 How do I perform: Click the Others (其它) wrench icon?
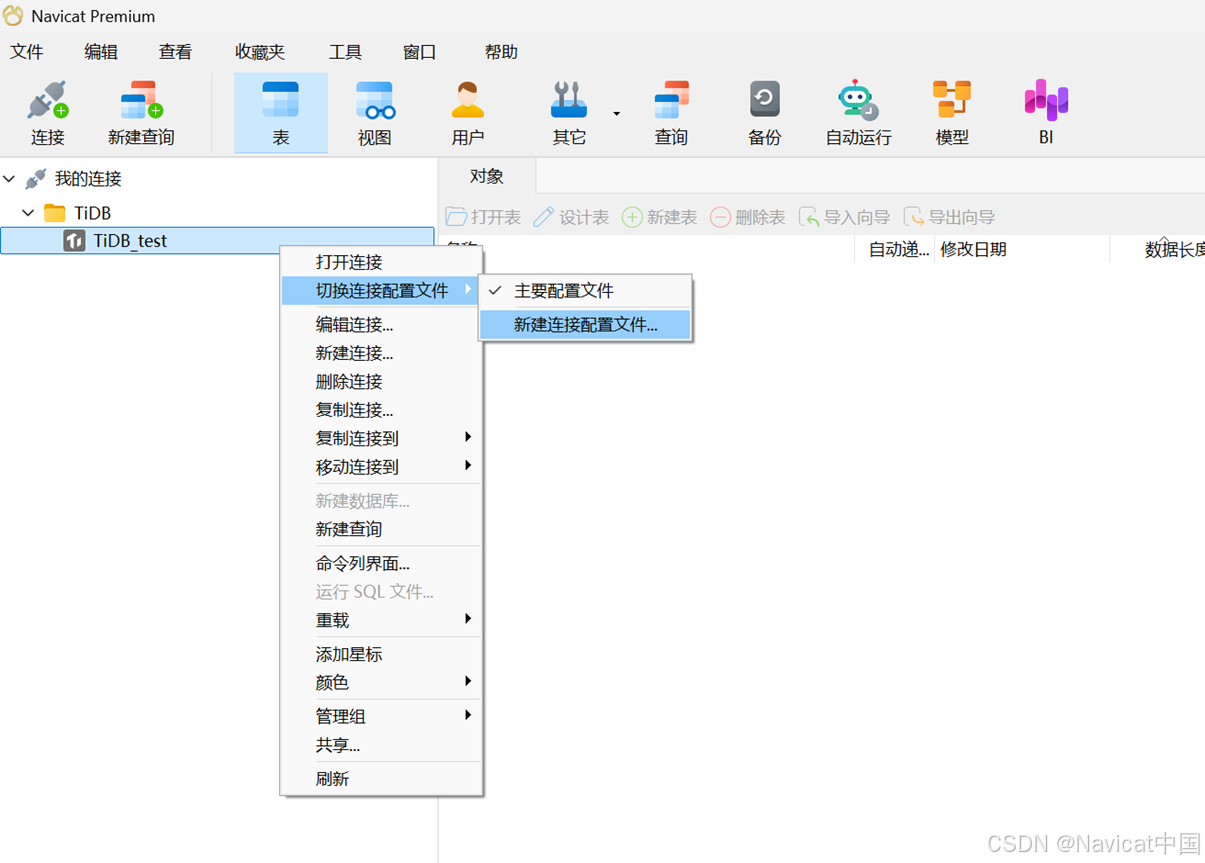tap(569, 100)
